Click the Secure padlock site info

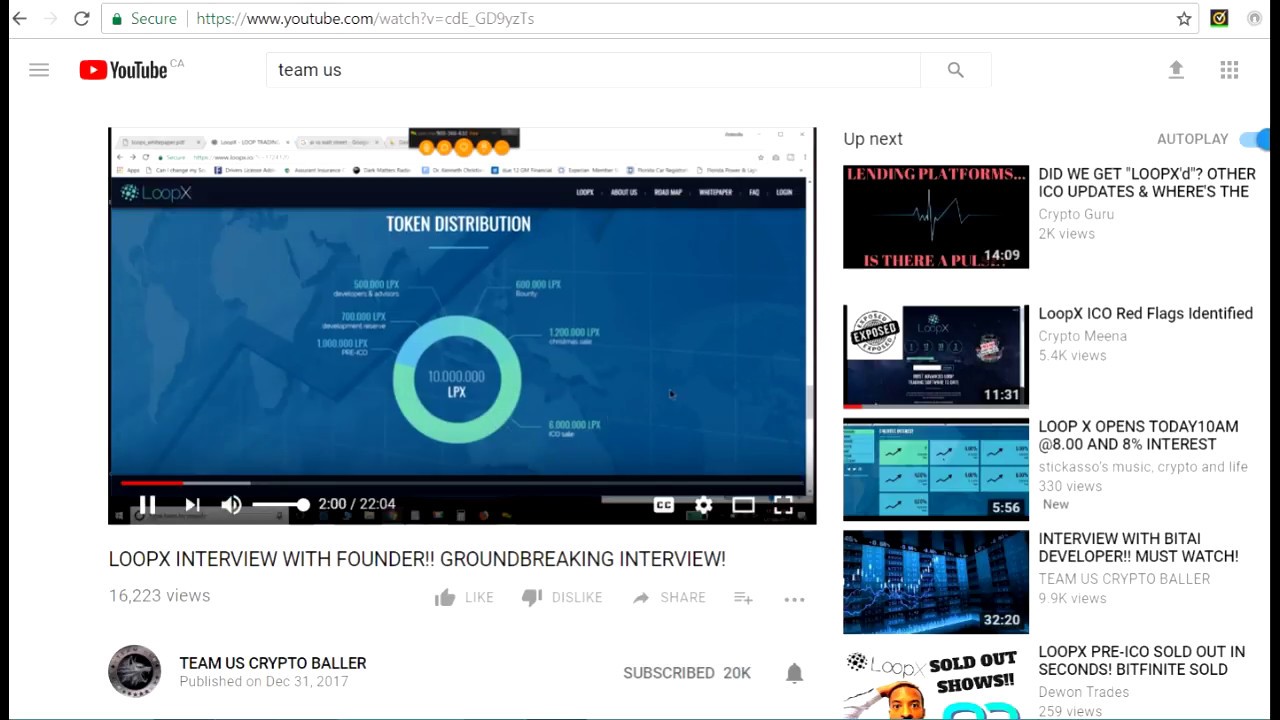pyautogui.click(x=144, y=18)
